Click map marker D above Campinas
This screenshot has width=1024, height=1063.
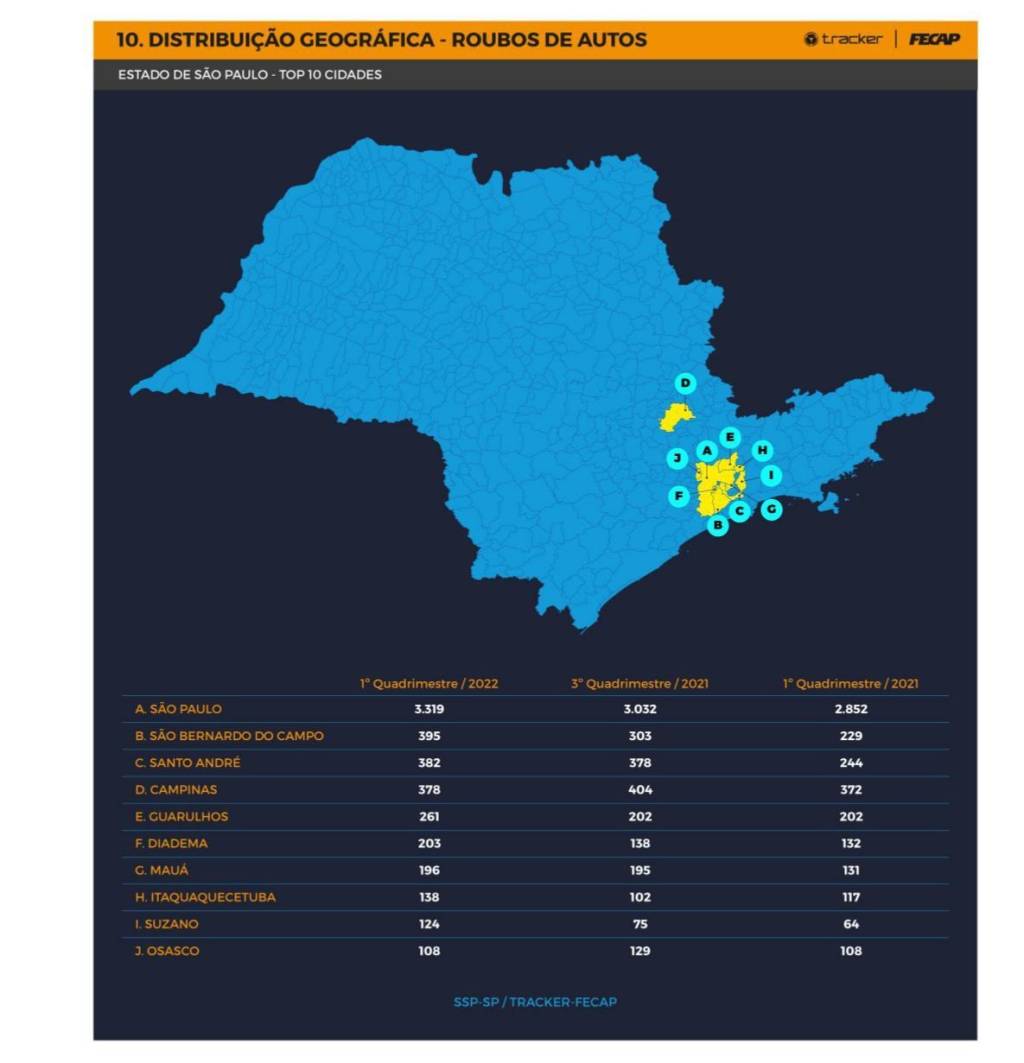coord(686,384)
